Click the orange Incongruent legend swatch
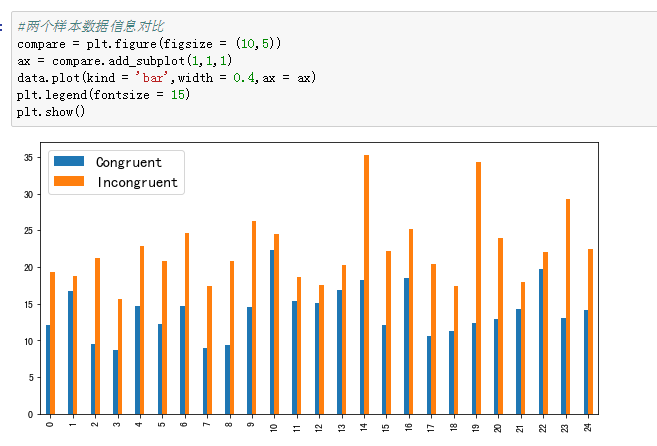Screen dimensions: 657x446 (69, 181)
